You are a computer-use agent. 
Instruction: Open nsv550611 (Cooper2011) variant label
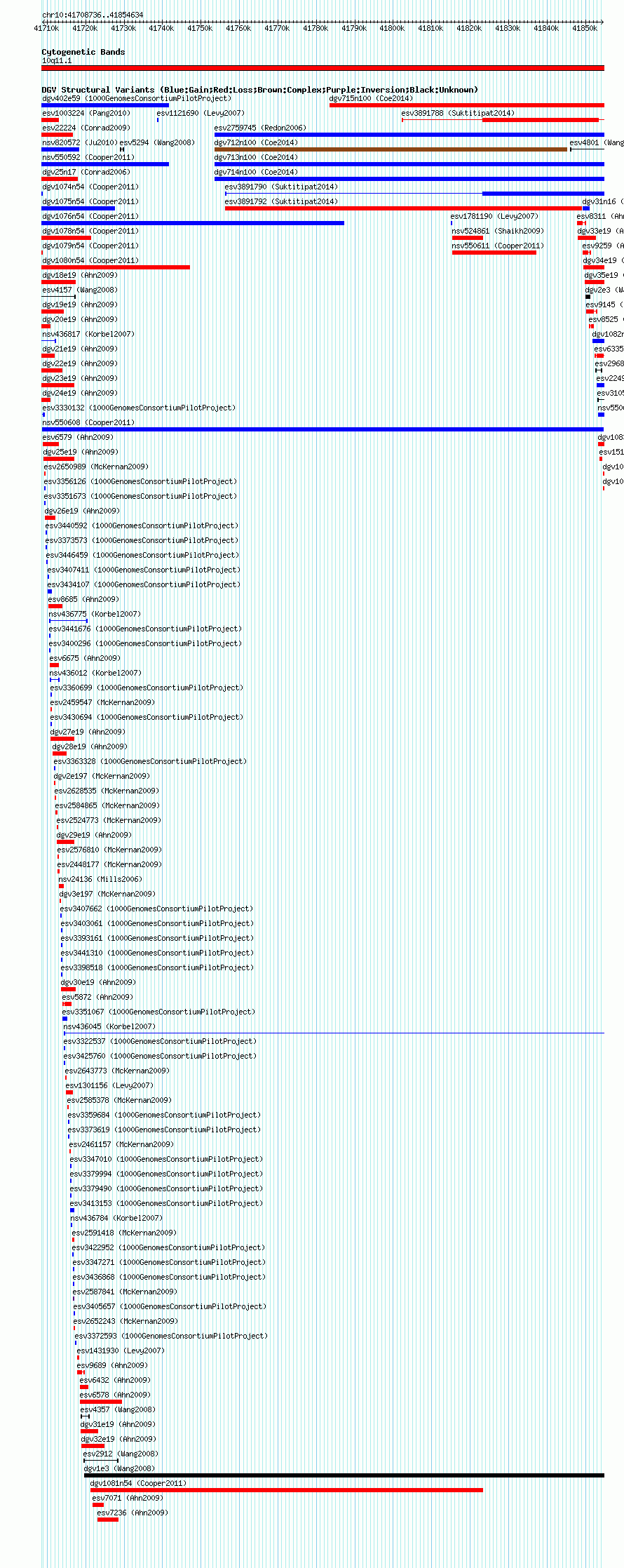(498, 246)
